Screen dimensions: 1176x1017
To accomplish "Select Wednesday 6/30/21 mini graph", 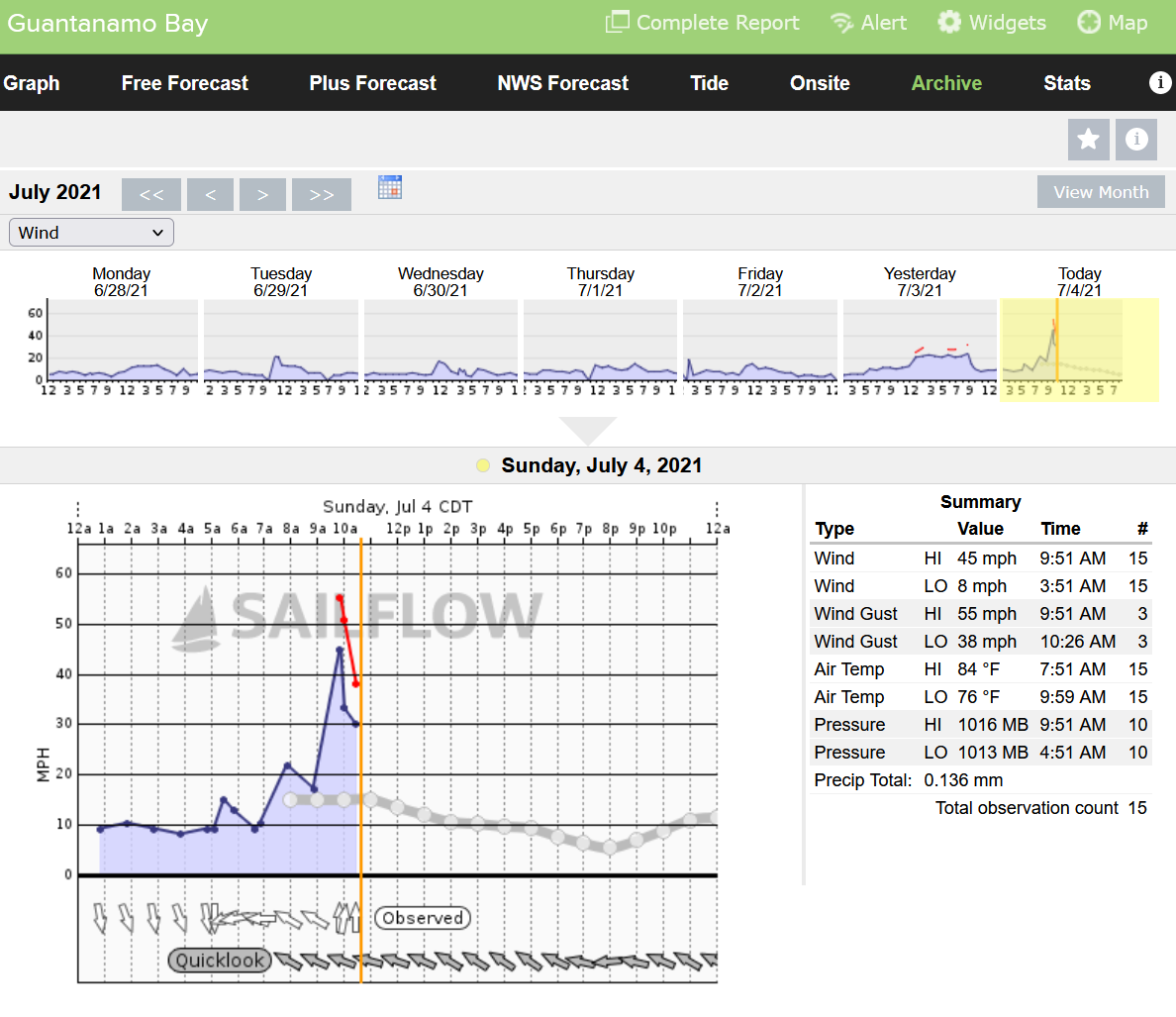I will click(x=441, y=341).
